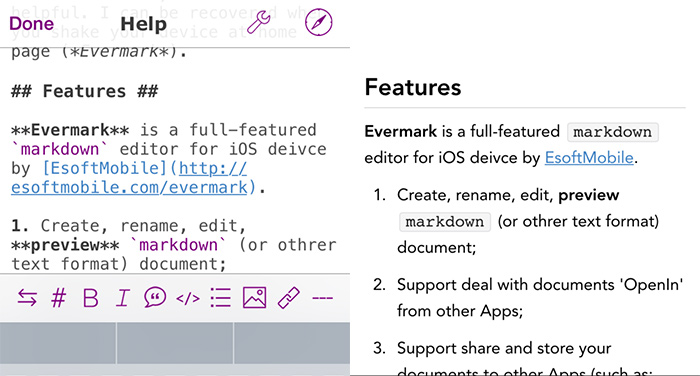This screenshot has width=700, height=376.
Task: Open the wrench settings icon
Action: (x=259, y=22)
